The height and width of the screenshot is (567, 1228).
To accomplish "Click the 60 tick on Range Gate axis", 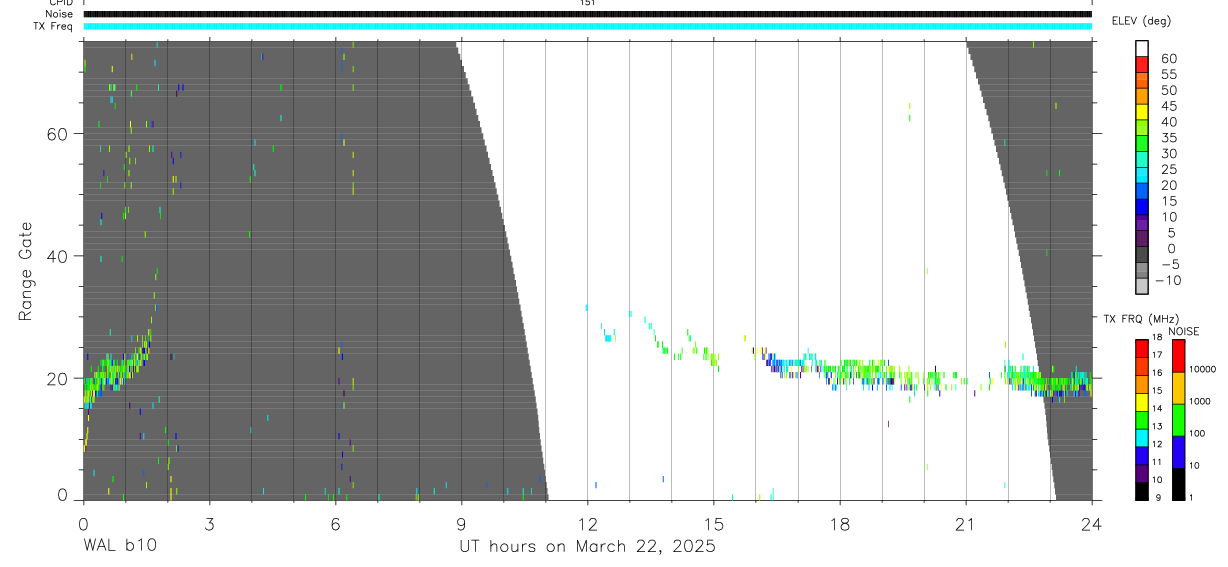I will tap(58, 134).
